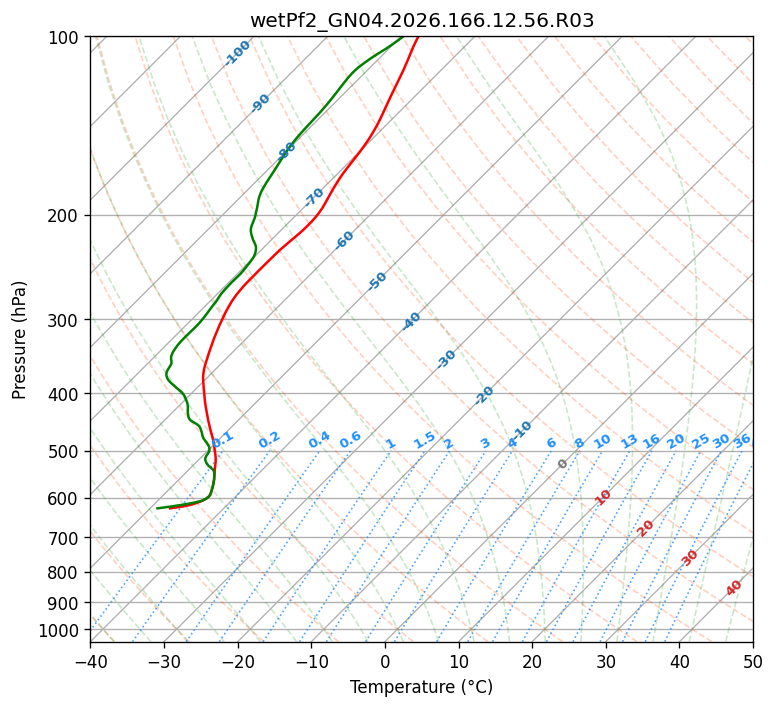Click the 50 temperature tick label

point(753,661)
